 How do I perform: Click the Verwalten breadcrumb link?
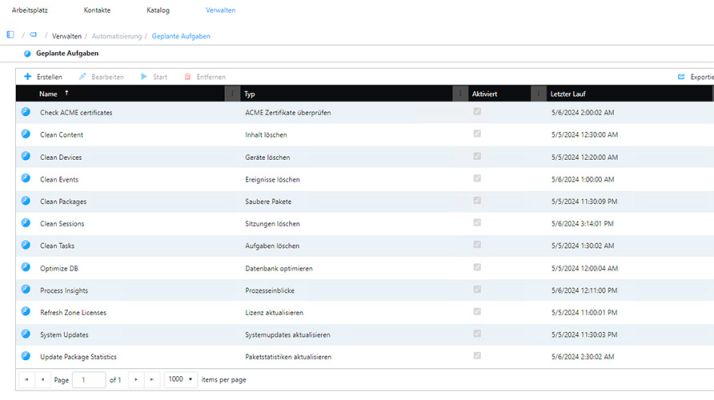tap(66, 36)
